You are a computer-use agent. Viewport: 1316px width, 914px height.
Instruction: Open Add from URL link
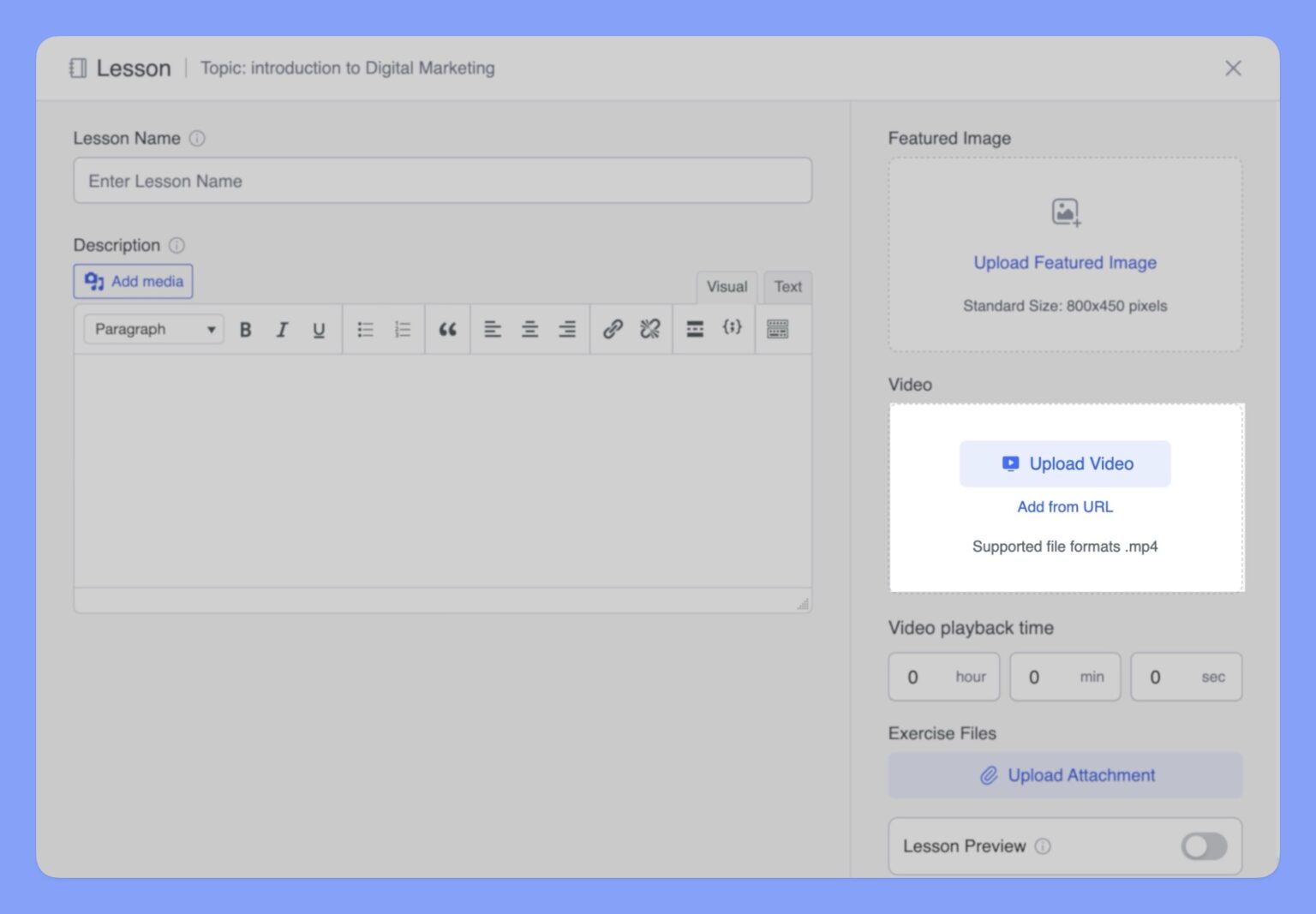(x=1065, y=506)
